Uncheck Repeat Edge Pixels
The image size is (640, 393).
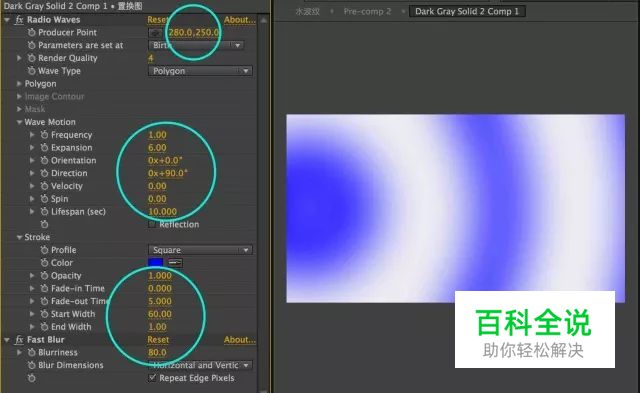(x=152, y=377)
